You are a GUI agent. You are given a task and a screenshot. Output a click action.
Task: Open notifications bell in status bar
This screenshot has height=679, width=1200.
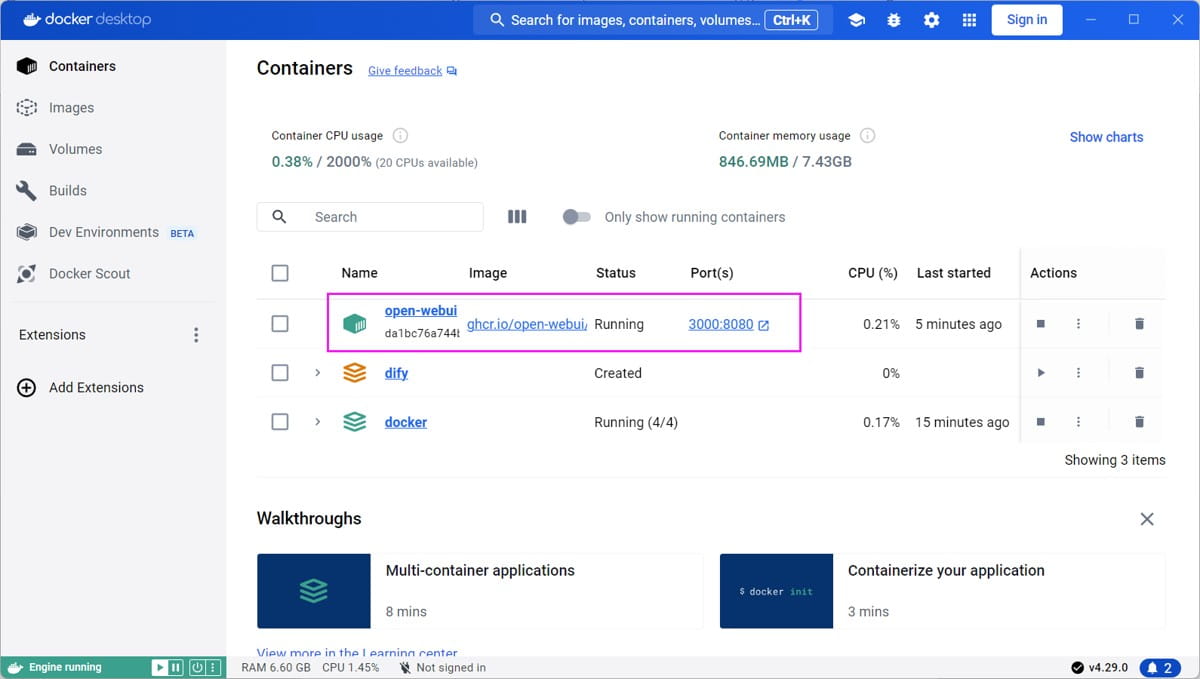(1159, 667)
